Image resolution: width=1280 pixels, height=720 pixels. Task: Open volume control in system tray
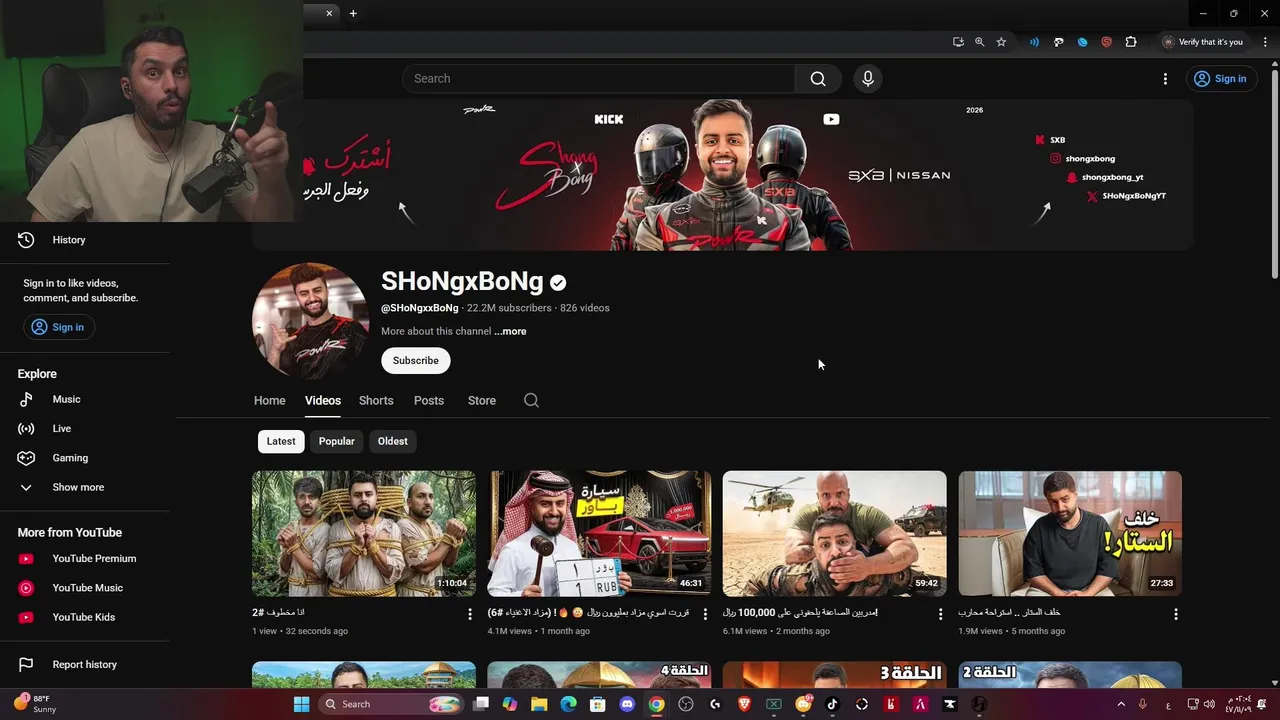pyautogui.click(x=1209, y=704)
